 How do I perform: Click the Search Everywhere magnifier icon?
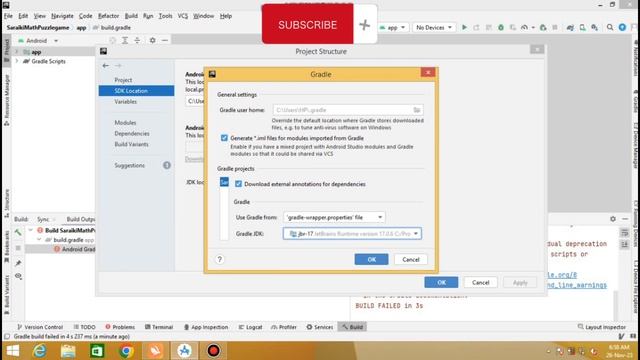(x=610, y=27)
